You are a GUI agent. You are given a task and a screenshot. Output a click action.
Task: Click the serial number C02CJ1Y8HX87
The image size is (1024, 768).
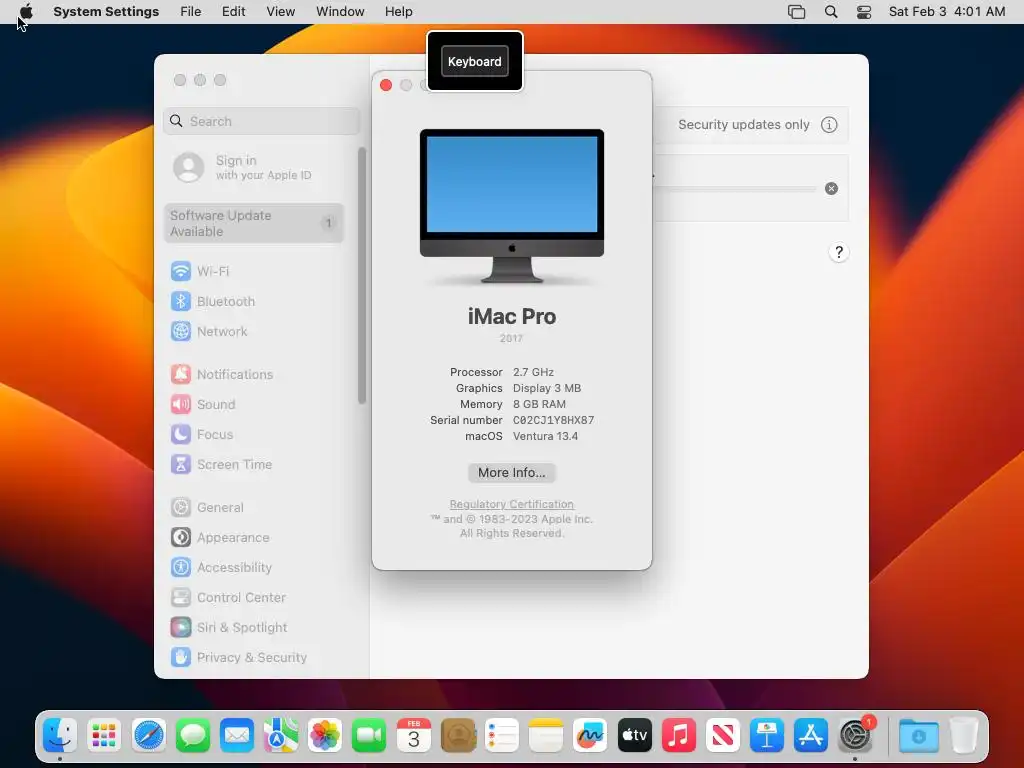[x=553, y=420]
